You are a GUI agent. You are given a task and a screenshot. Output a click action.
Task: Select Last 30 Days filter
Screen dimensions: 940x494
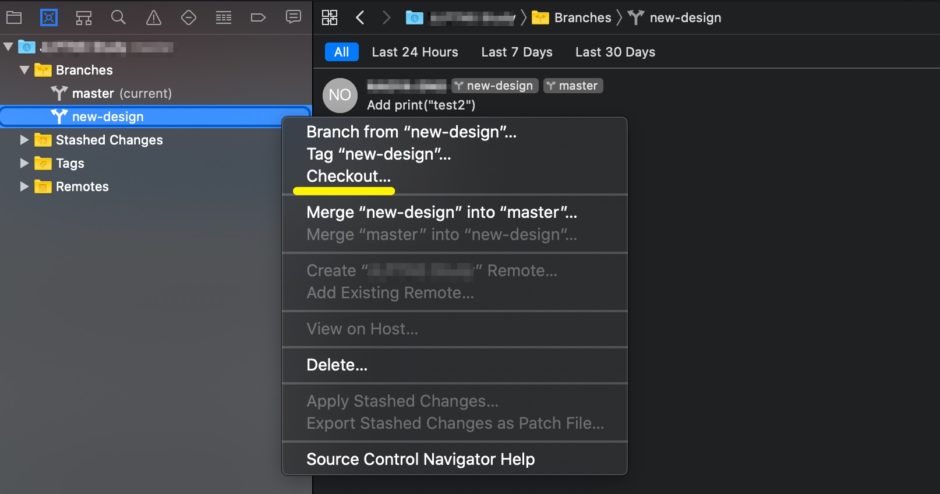tap(615, 52)
